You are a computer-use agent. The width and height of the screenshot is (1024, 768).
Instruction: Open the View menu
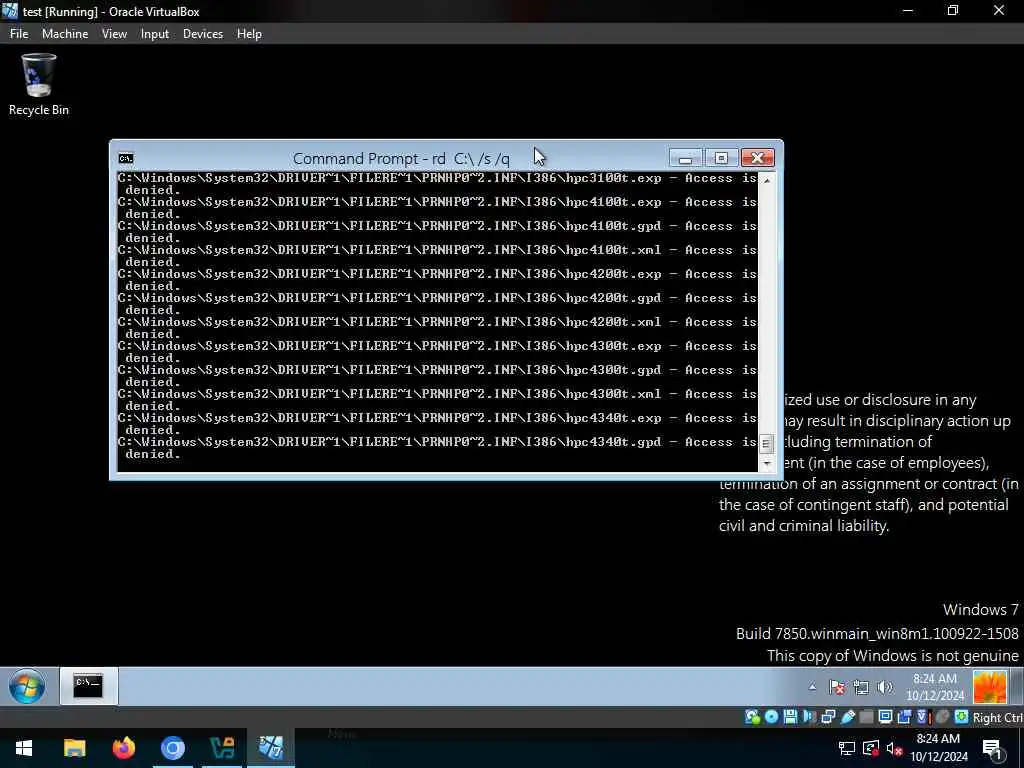pyautogui.click(x=114, y=34)
